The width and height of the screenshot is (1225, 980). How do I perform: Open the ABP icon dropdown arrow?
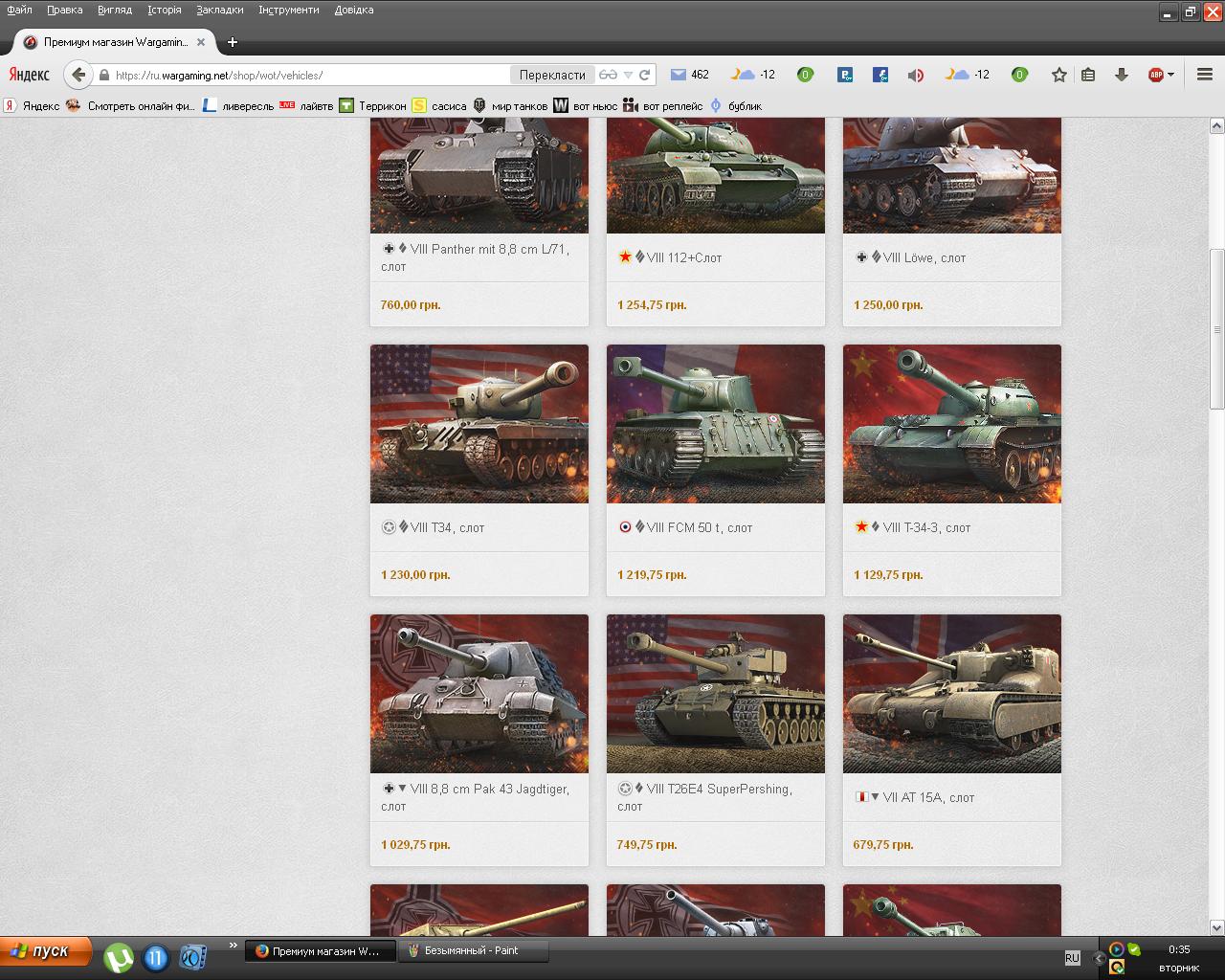pyautogui.click(x=1170, y=75)
